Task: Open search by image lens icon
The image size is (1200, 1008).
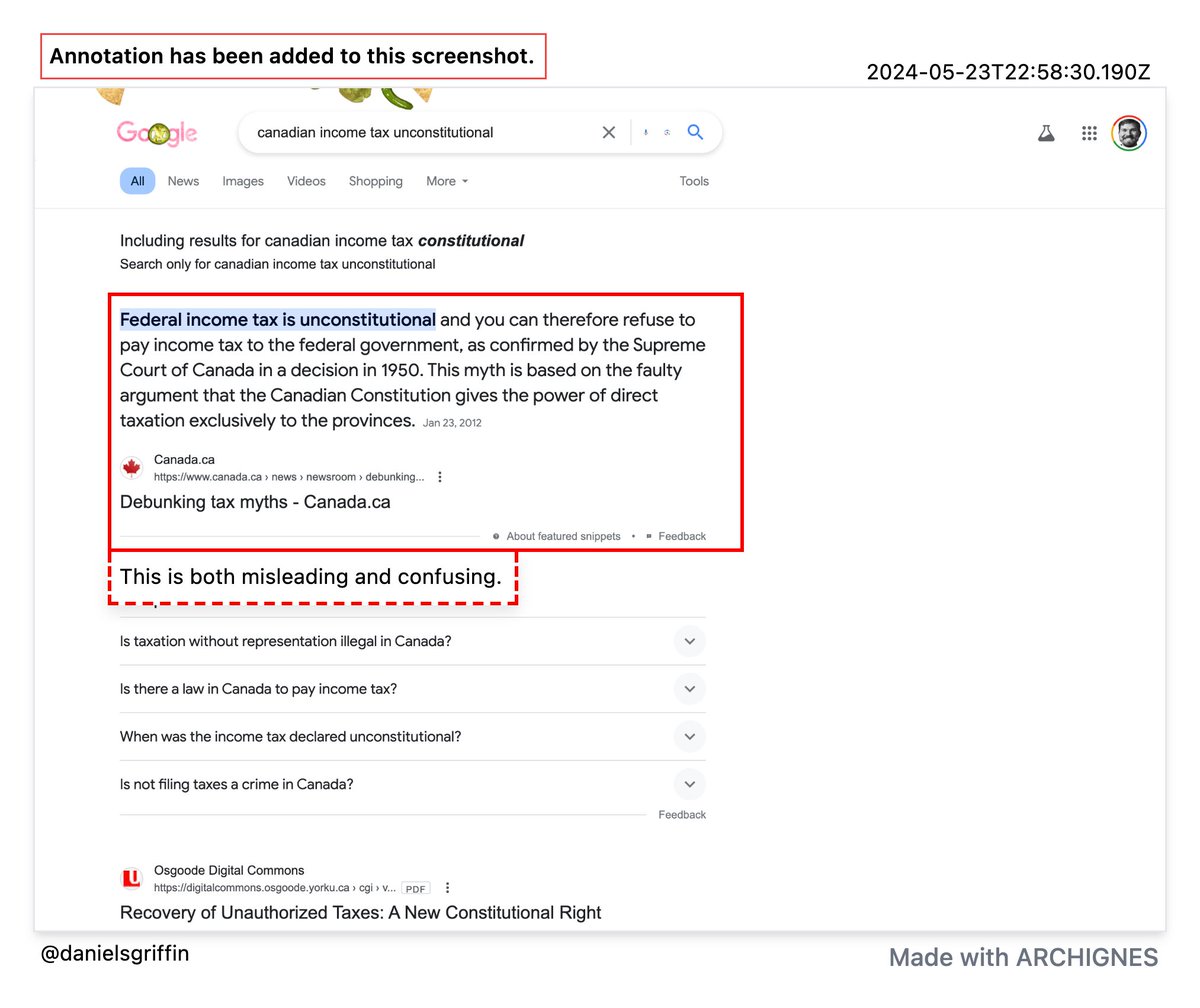Action: click(x=667, y=132)
